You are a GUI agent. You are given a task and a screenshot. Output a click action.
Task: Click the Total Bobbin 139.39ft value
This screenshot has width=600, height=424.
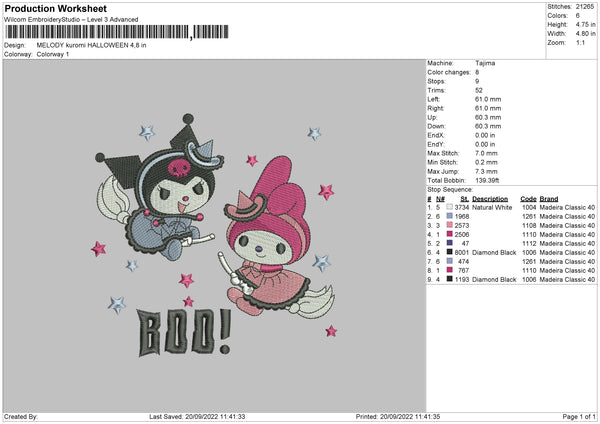click(x=487, y=180)
